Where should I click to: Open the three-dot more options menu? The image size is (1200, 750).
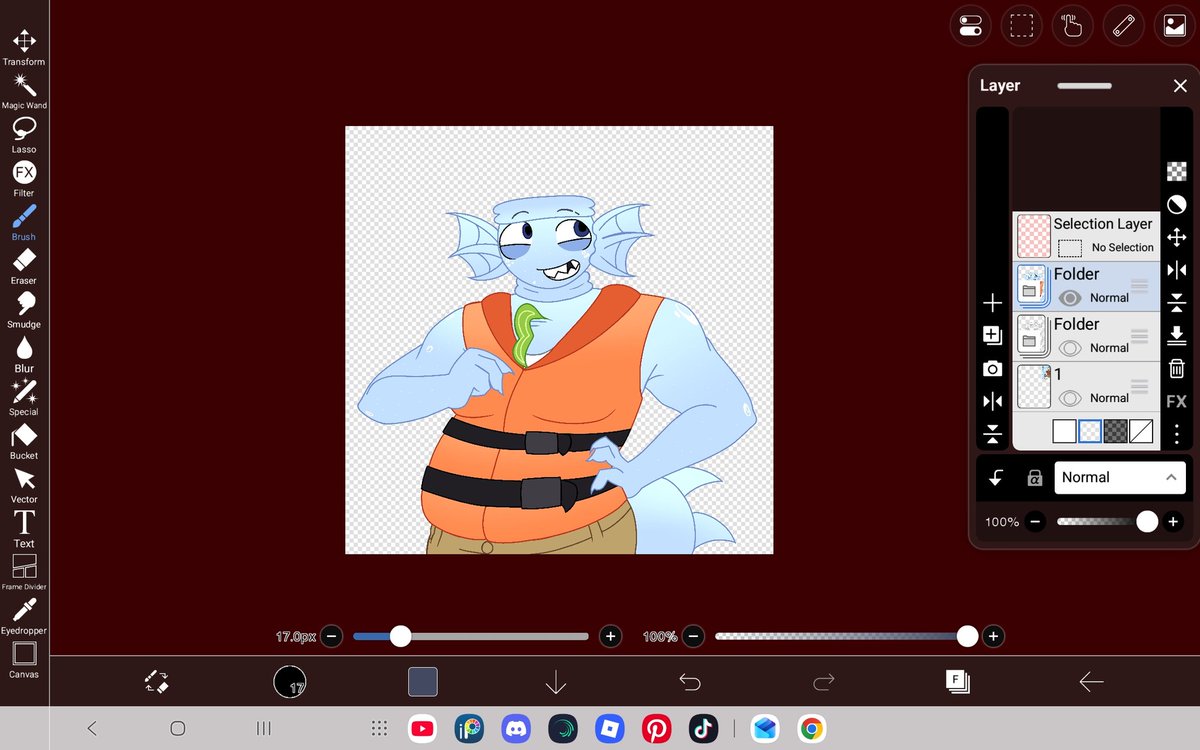pyautogui.click(x=1177, y=434)
